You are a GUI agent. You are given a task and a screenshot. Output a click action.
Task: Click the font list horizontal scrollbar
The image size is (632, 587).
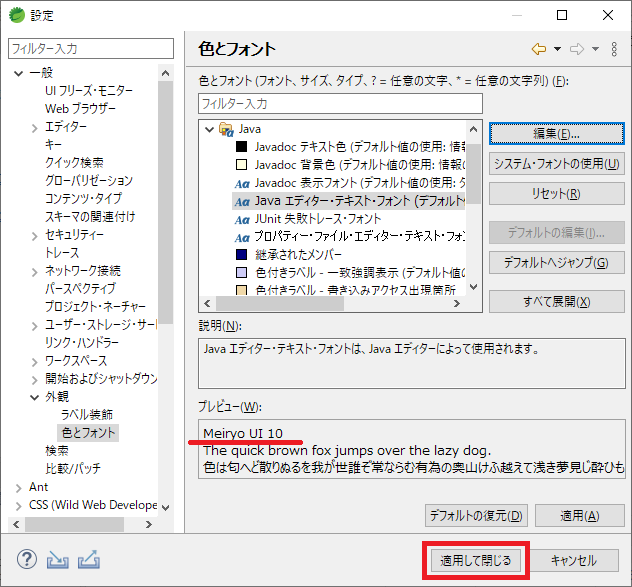click(x=280, y=304)
